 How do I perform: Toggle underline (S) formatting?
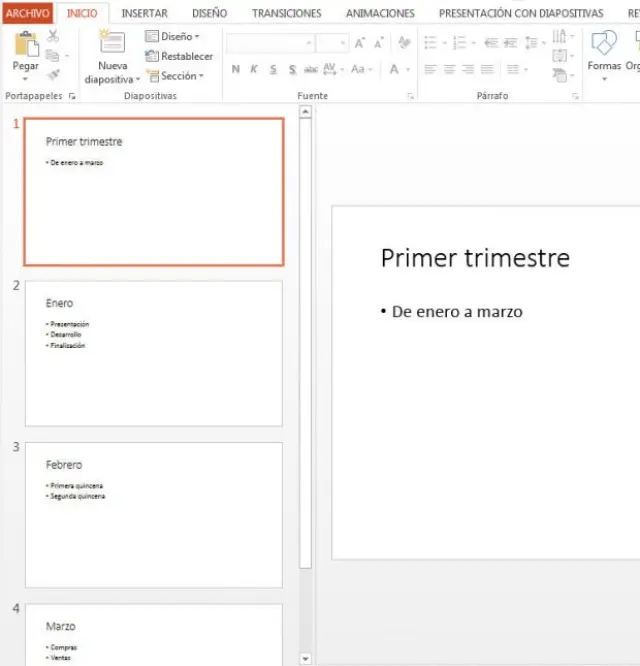(x=273, y=69)
